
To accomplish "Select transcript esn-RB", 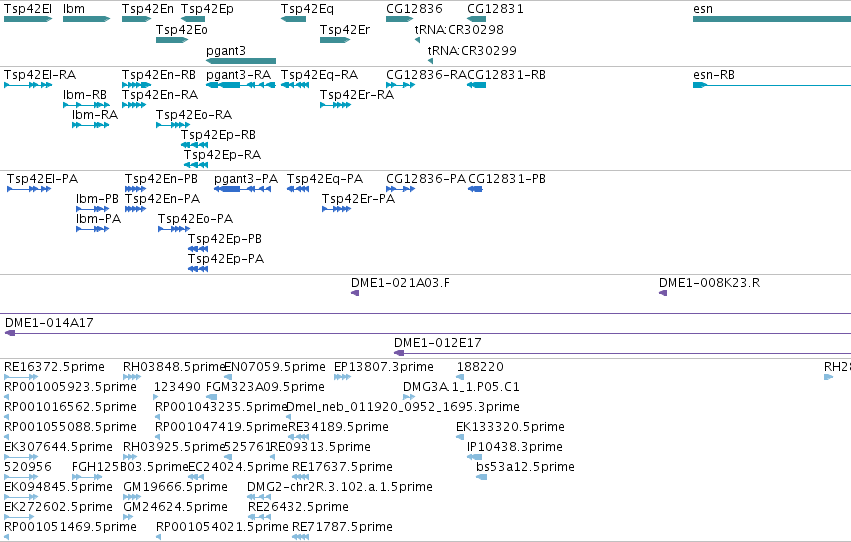I will tap(772, 85).
